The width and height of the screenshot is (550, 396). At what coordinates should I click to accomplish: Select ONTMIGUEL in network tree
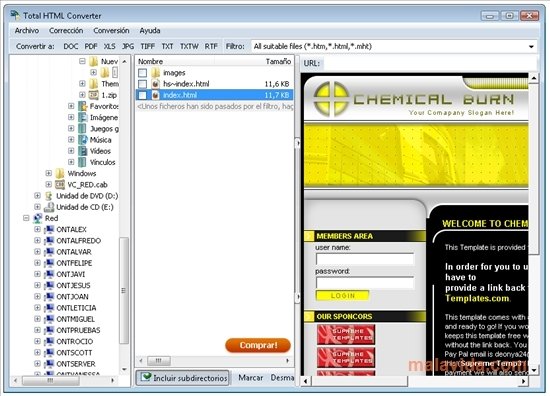[75, 319]
